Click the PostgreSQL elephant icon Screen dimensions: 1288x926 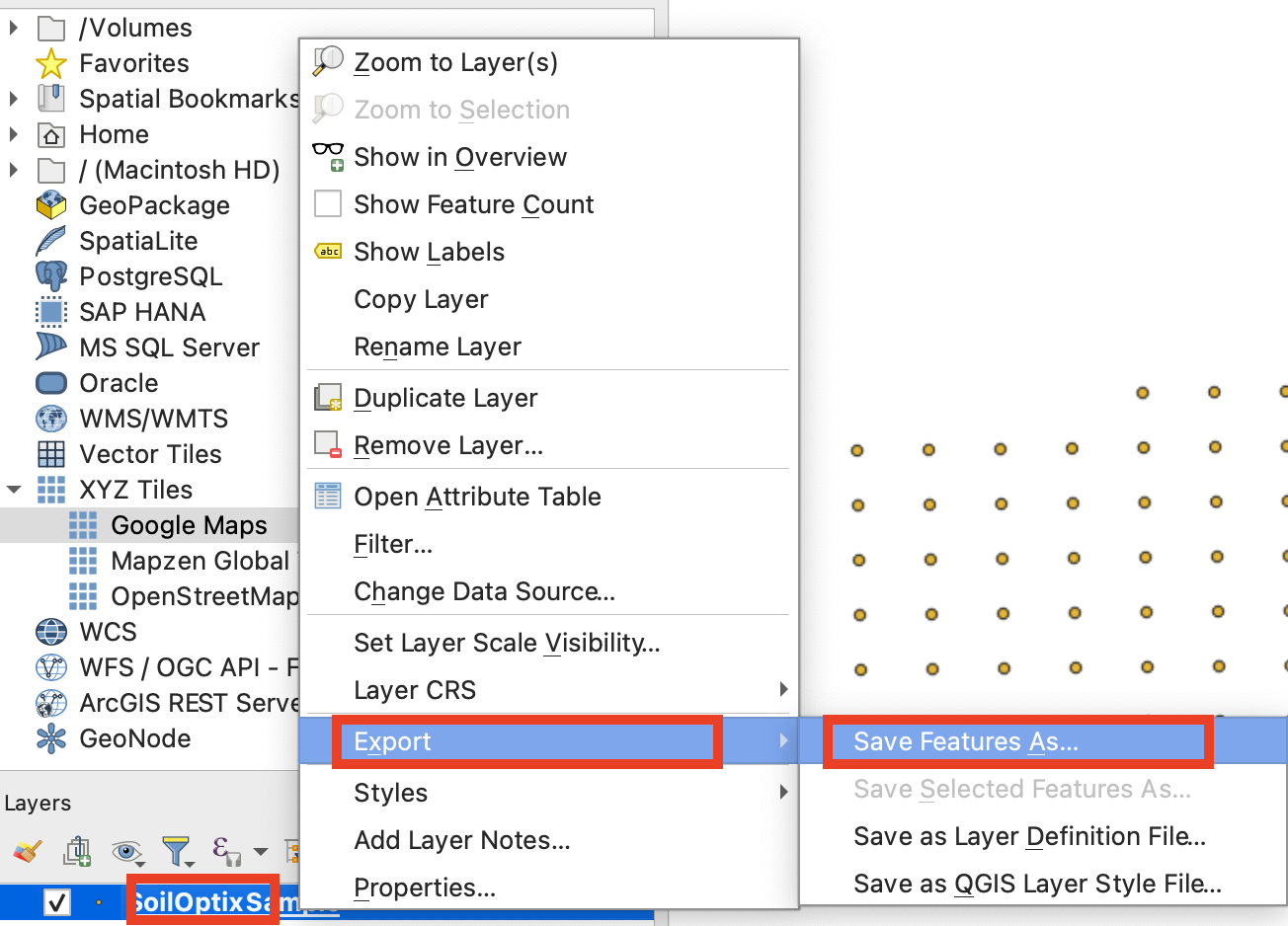[x=51, y=276]
